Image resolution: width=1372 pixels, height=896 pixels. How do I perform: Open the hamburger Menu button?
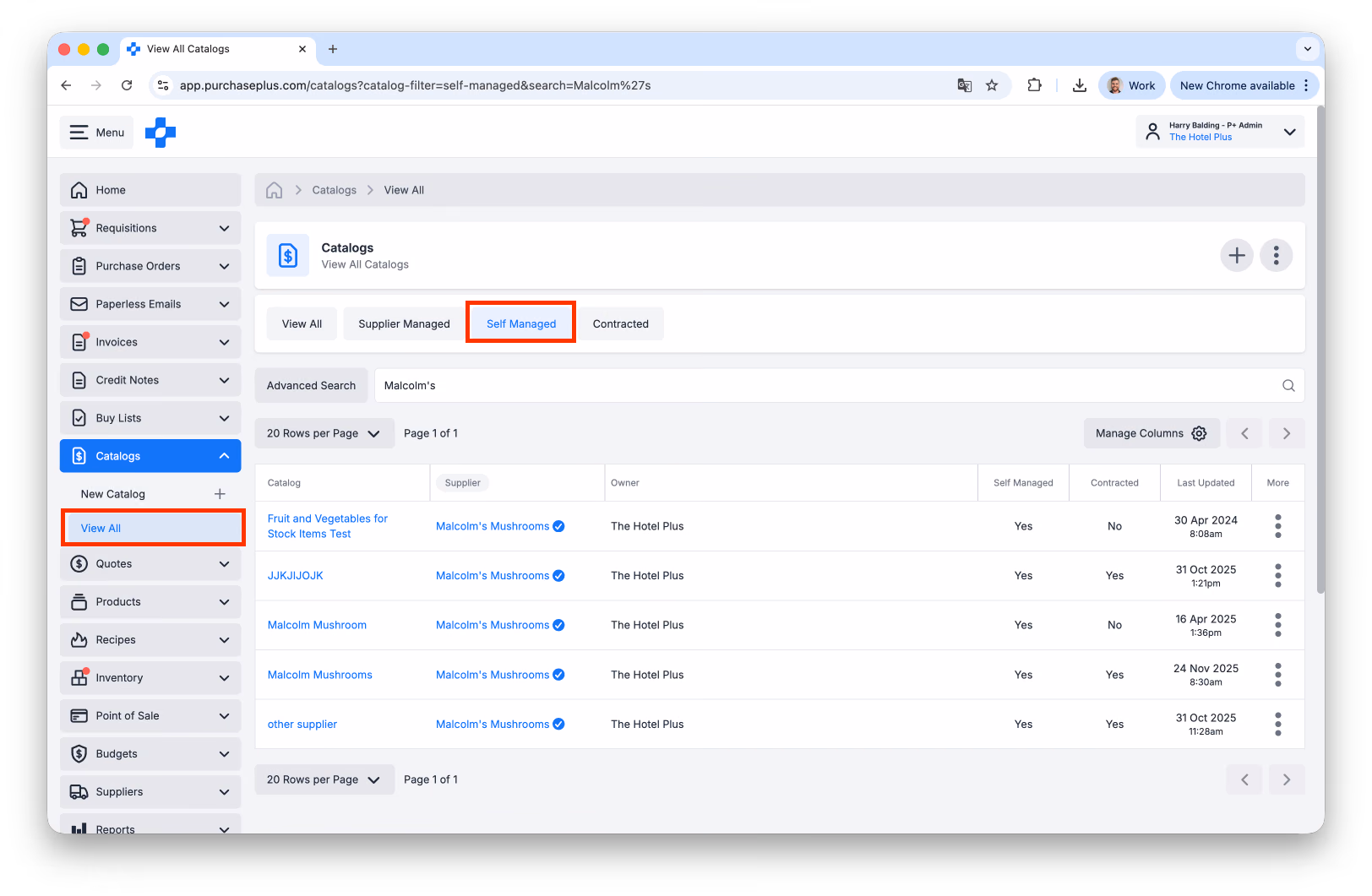(97, 133)
